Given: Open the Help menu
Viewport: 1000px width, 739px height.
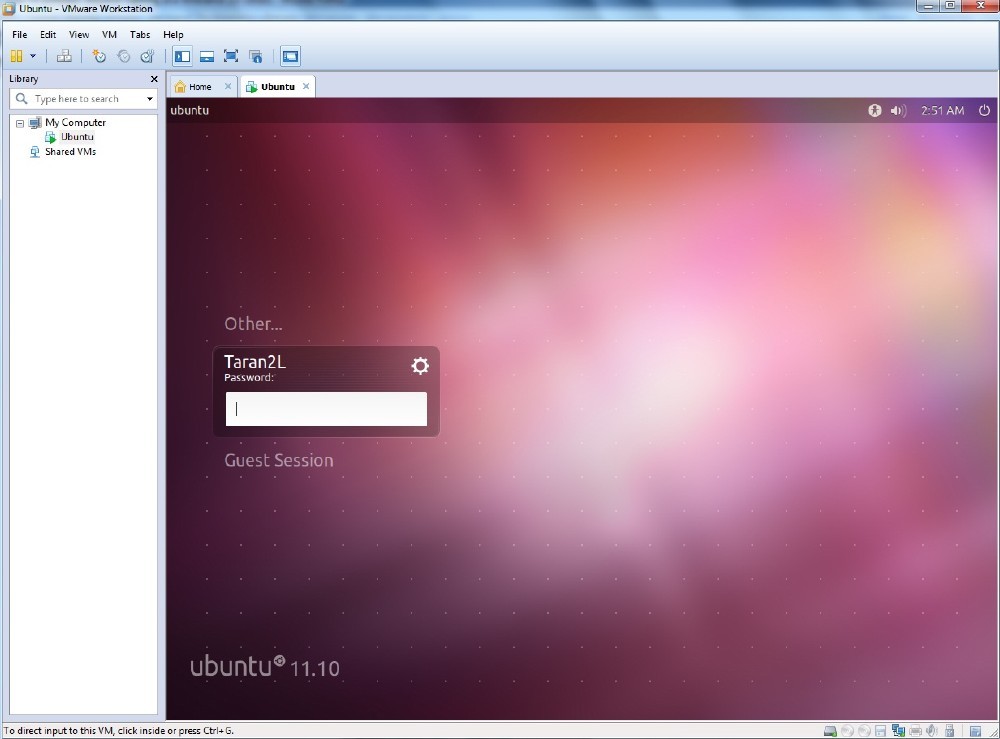Looking at the screenshot, I should 173,34.
